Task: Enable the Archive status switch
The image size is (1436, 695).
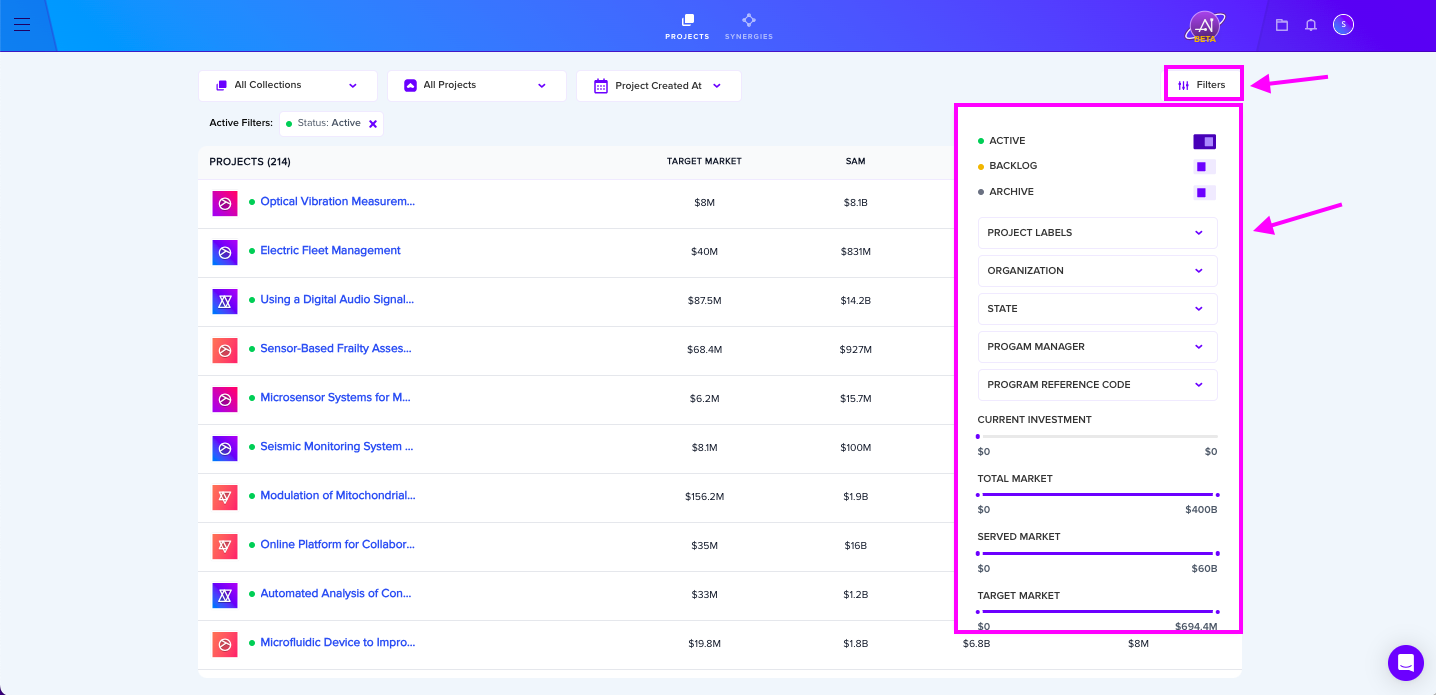Action: 1204,192
